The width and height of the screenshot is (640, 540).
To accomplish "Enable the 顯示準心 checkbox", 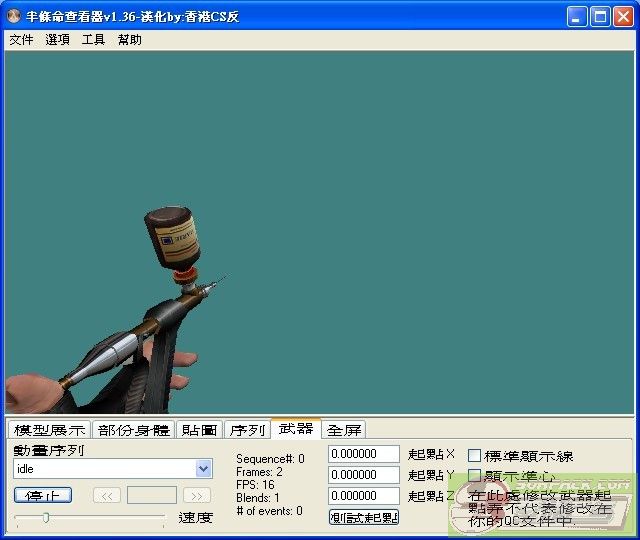I will tap(474, 476).
